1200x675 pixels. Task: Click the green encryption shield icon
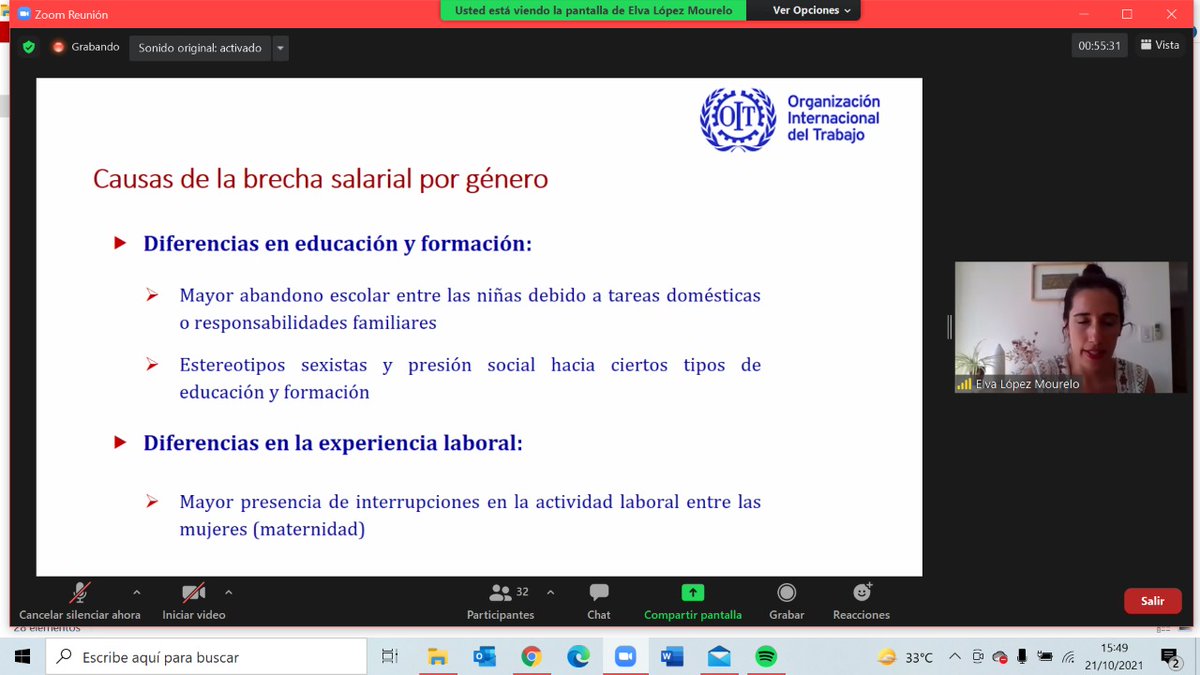(x=28, y=47)
